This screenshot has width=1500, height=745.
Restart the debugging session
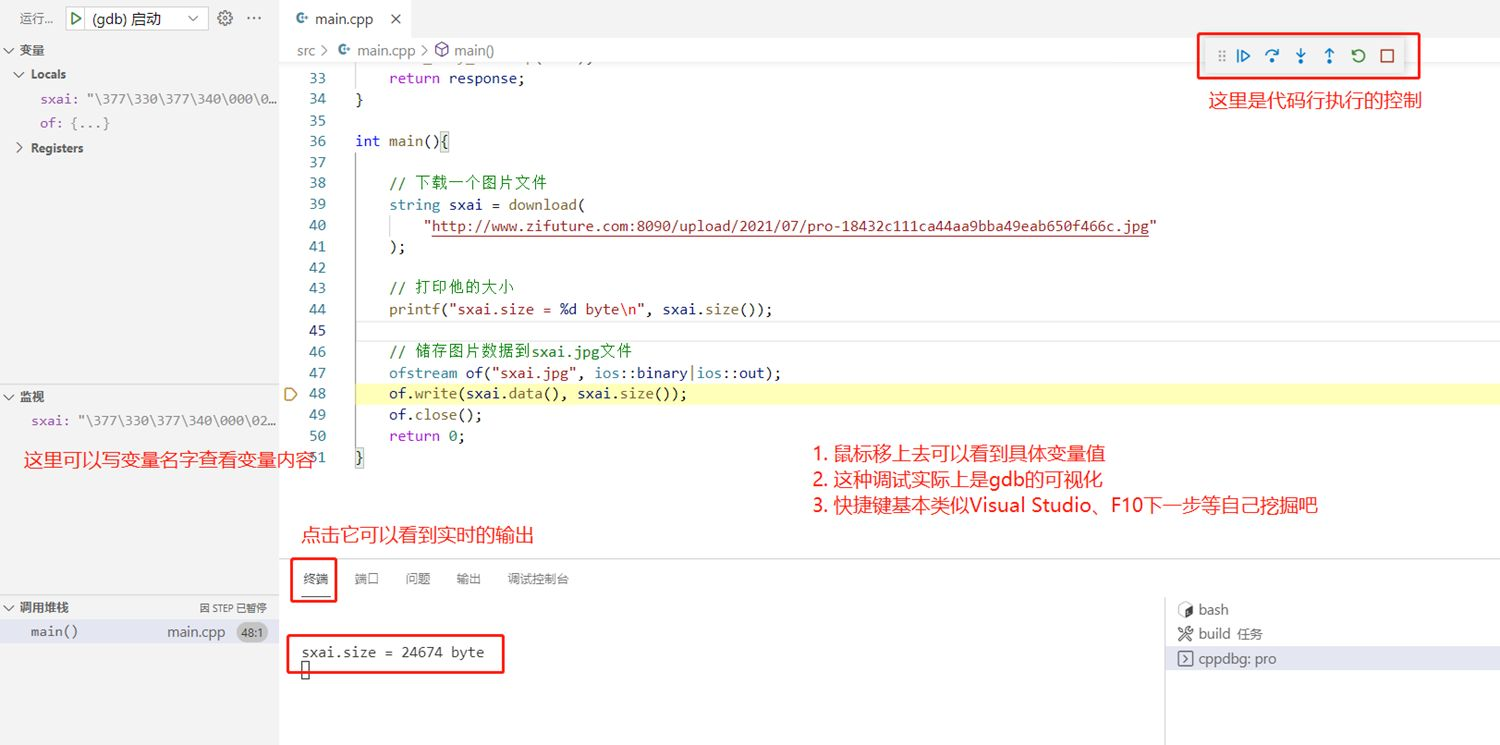[1358, 56]
